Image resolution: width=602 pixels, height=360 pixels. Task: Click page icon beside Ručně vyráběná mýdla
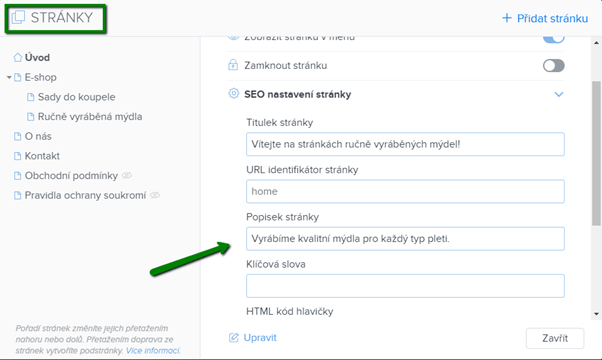click(x=30, y=117)
